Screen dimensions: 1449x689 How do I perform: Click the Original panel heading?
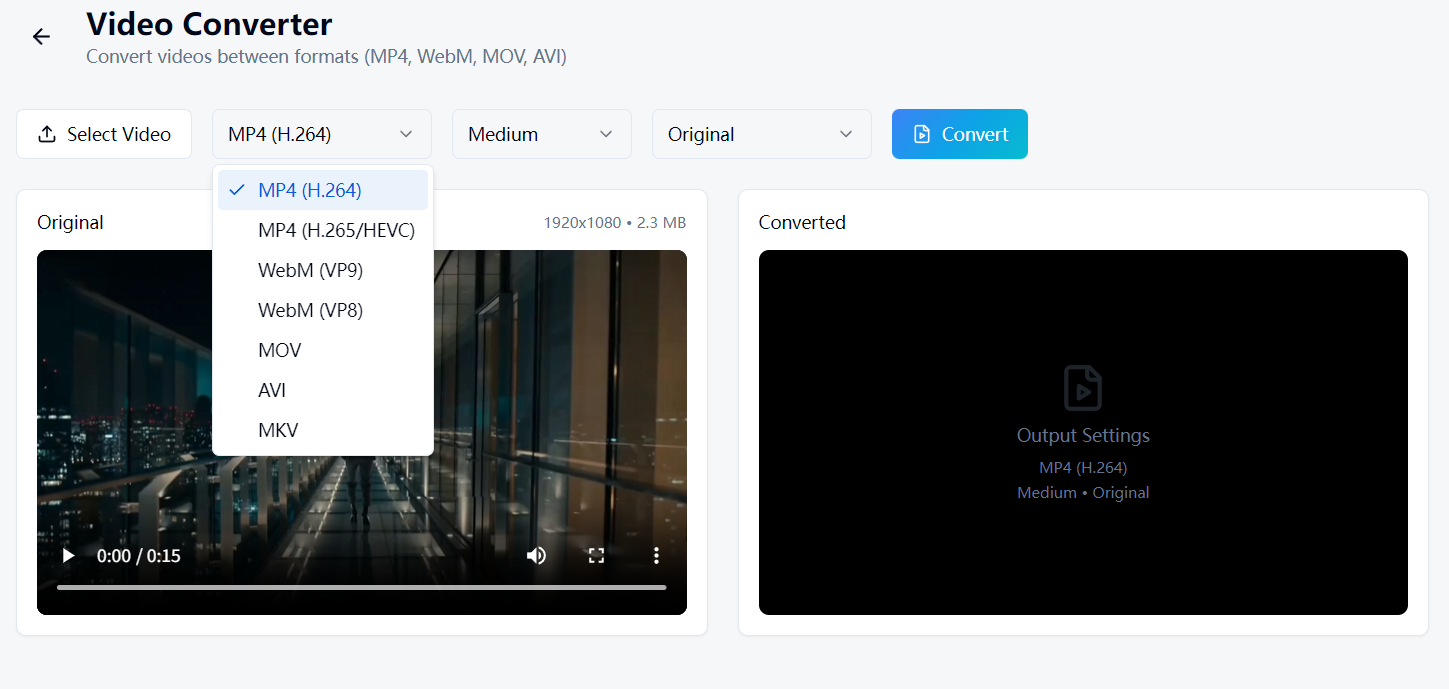(70, 222)
